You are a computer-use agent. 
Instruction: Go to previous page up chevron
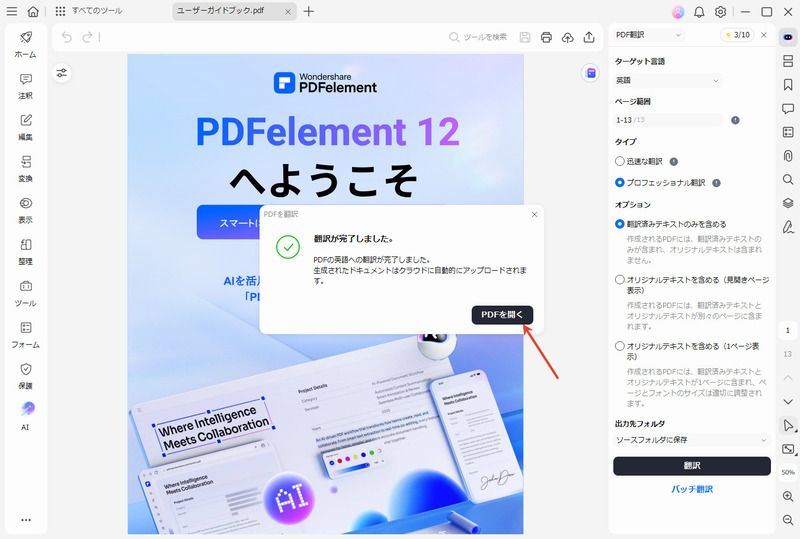coord(788,378)
